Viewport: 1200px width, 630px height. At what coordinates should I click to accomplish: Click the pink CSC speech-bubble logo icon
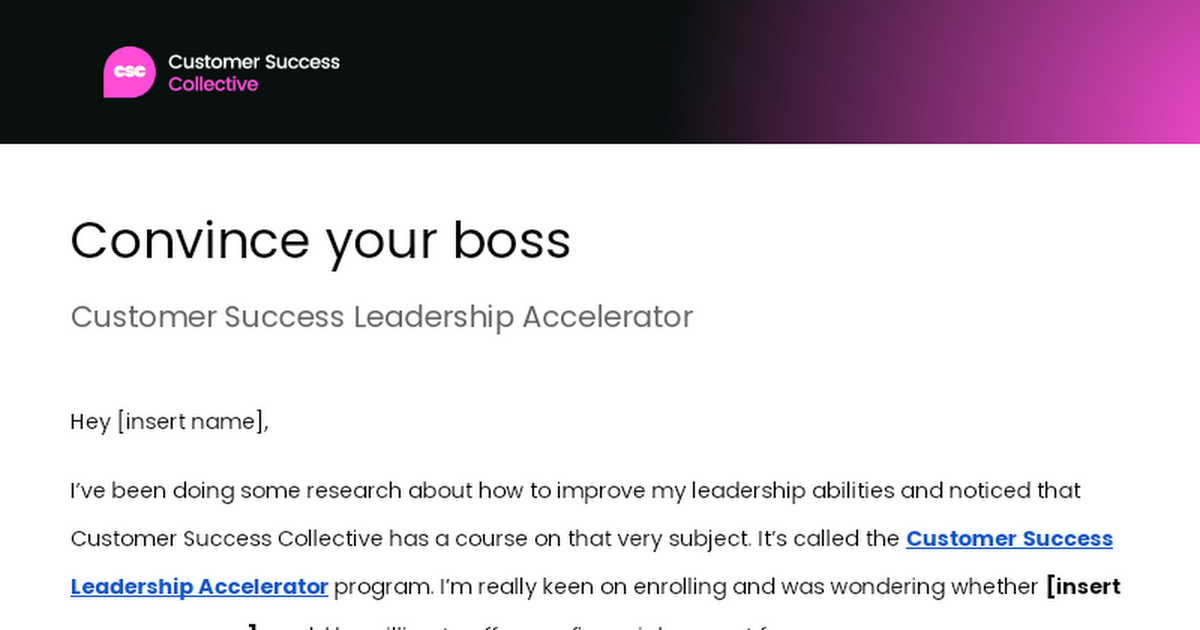[130, 72]
